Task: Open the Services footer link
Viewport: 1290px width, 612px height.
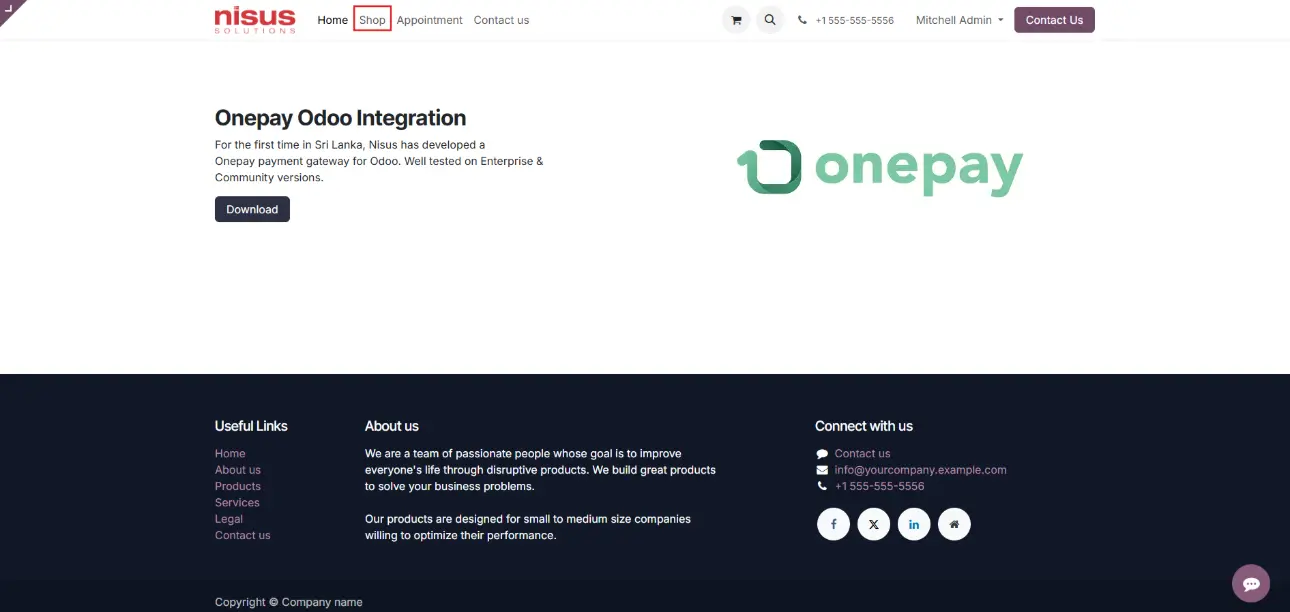Action: [237, 503]
